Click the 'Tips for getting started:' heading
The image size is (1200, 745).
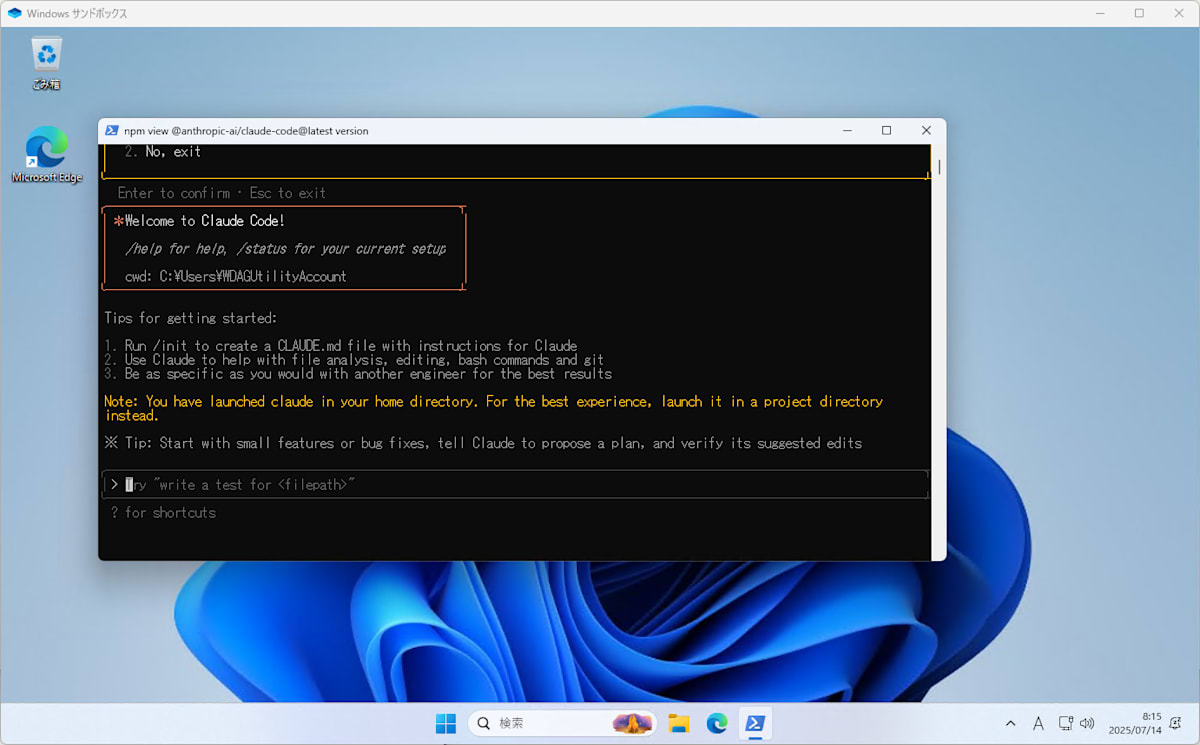pyautogui.click(x=190, y=318)
